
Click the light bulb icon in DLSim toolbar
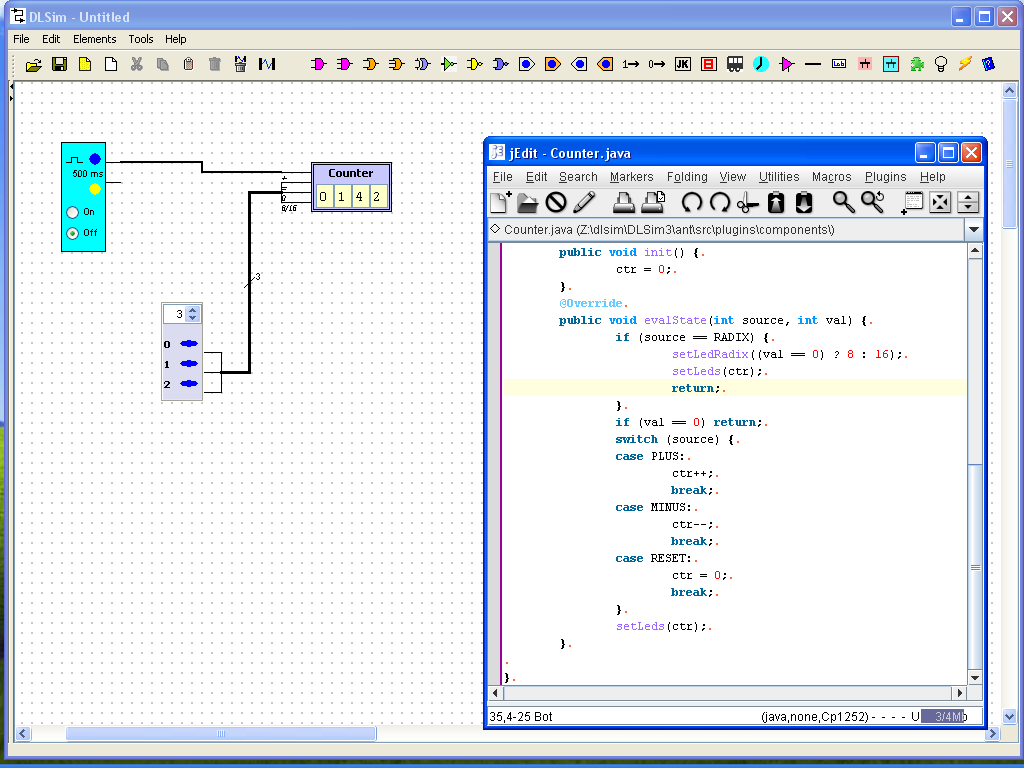tap(940, 64)
